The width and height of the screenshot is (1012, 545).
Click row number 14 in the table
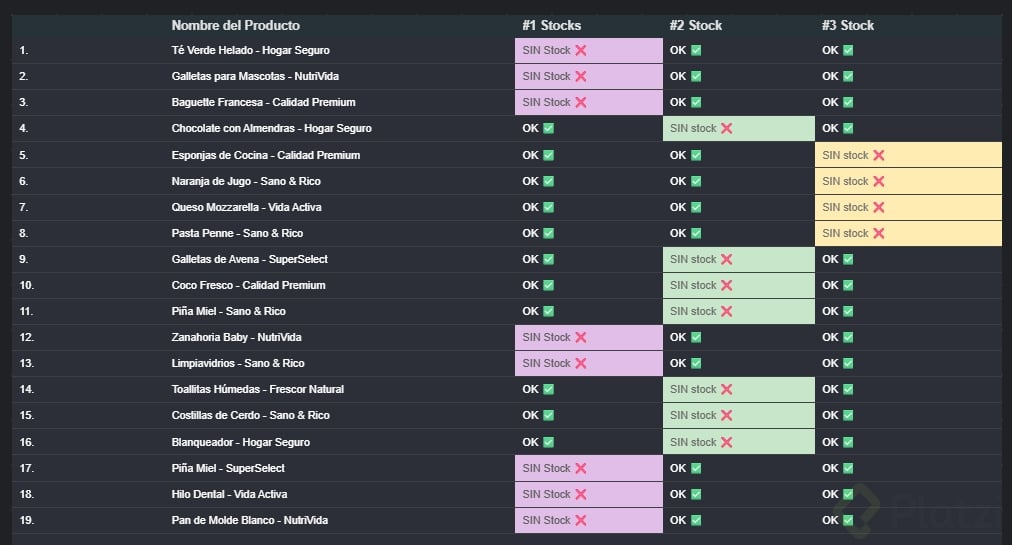26,389
